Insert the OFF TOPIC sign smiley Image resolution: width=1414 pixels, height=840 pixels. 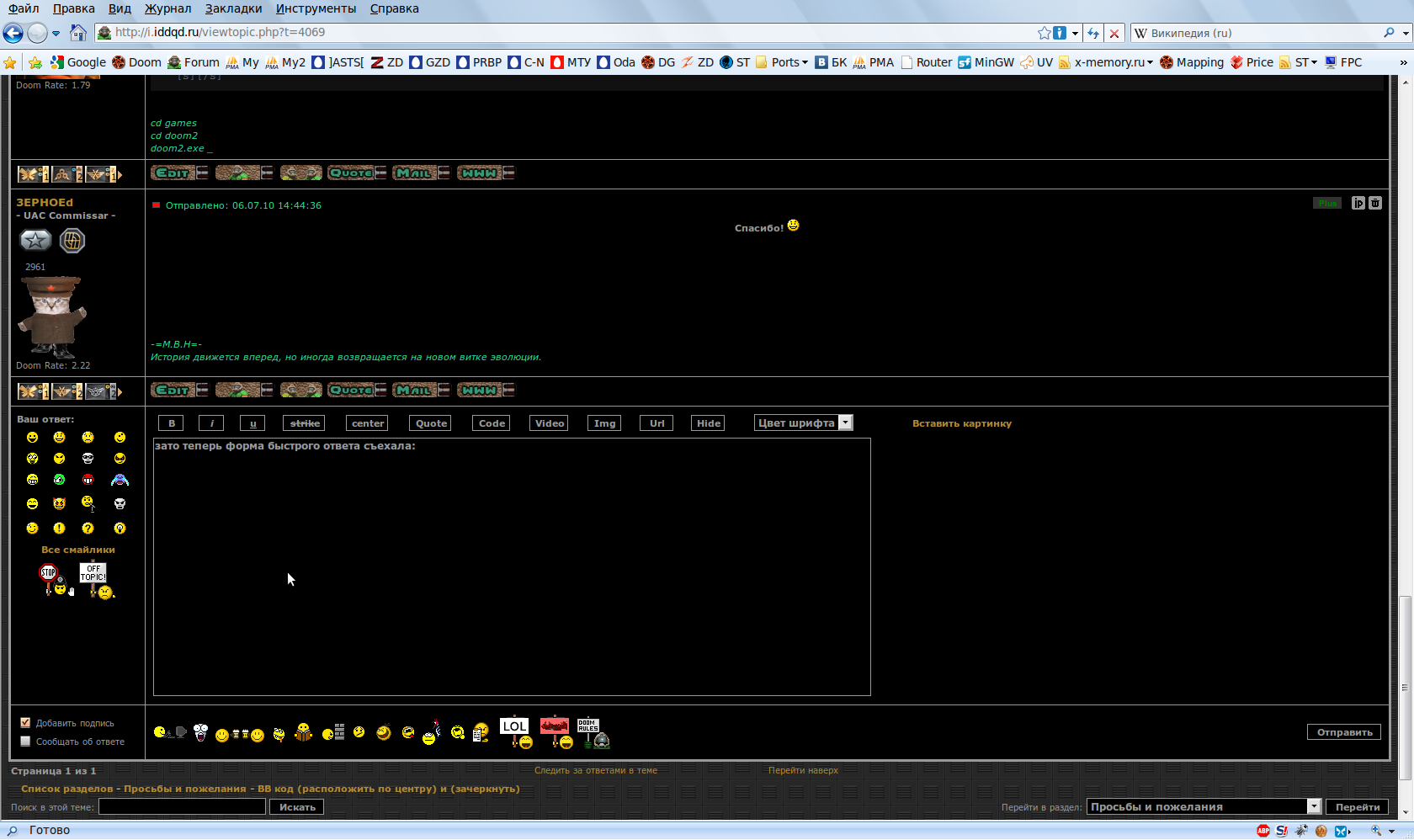pyautogui.click(x=96, y=580)
